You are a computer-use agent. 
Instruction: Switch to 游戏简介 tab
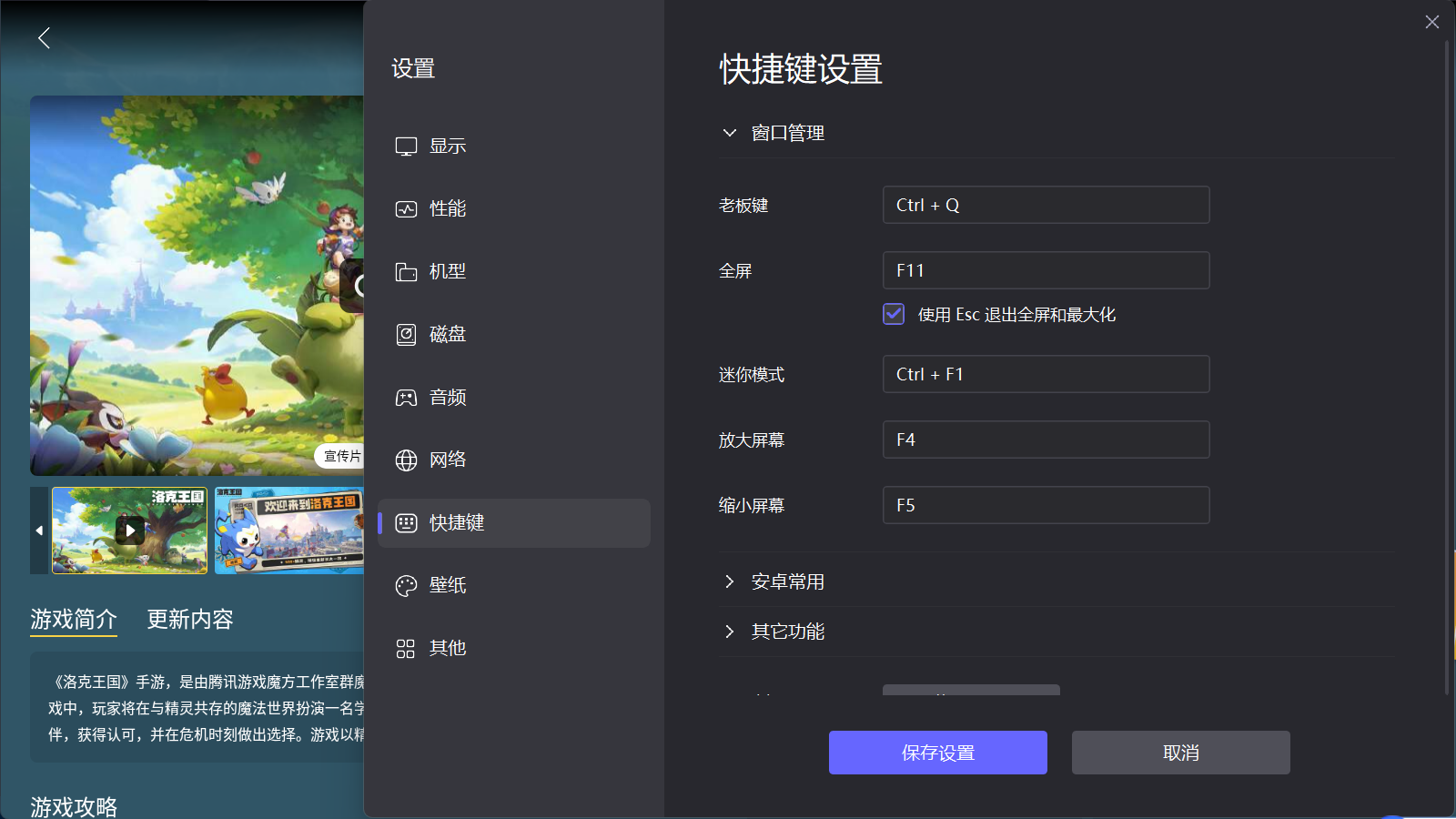(x=74, y=620)
